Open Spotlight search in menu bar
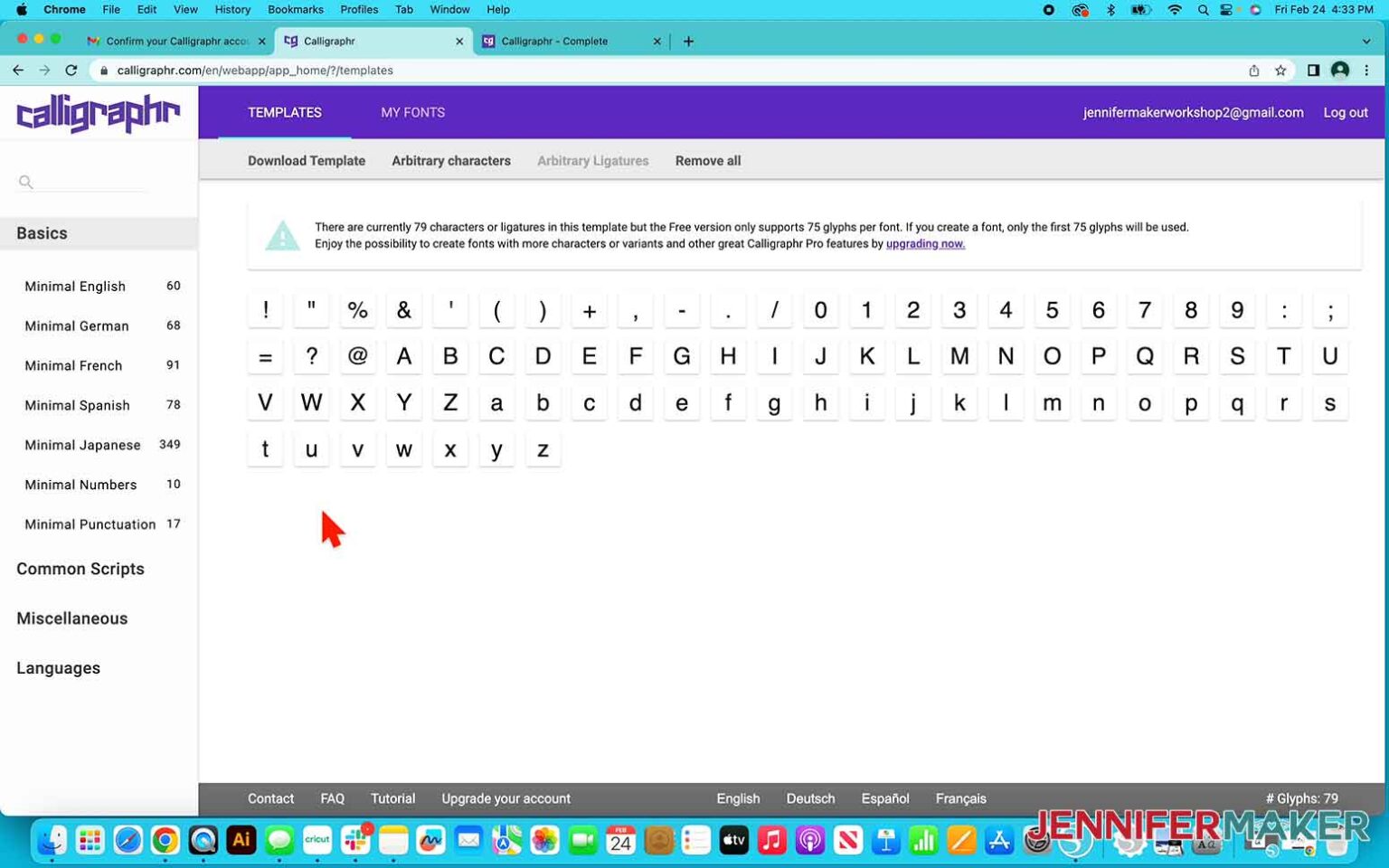The width and height of the screenshot is (1389, 868). coord(1203,10)
